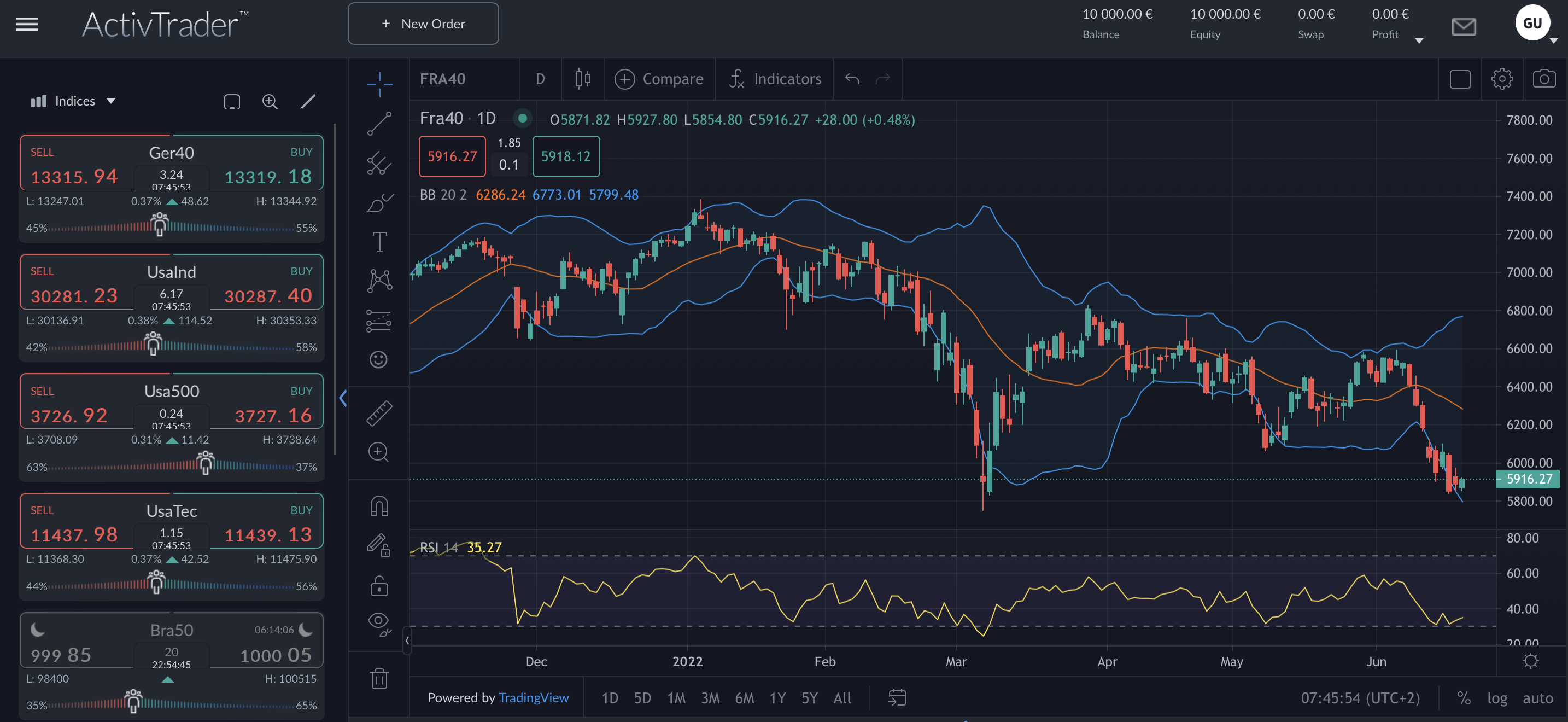1568x722 pixels.
Task: Open the Indicators list
Action: tap(775, 79)
